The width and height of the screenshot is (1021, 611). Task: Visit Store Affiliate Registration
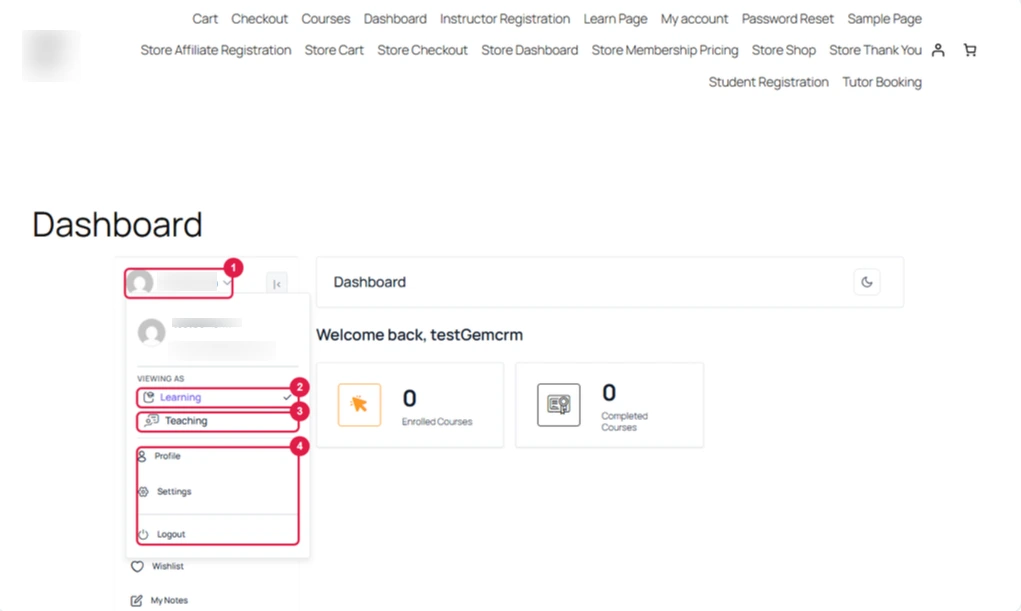click(216, 50)
